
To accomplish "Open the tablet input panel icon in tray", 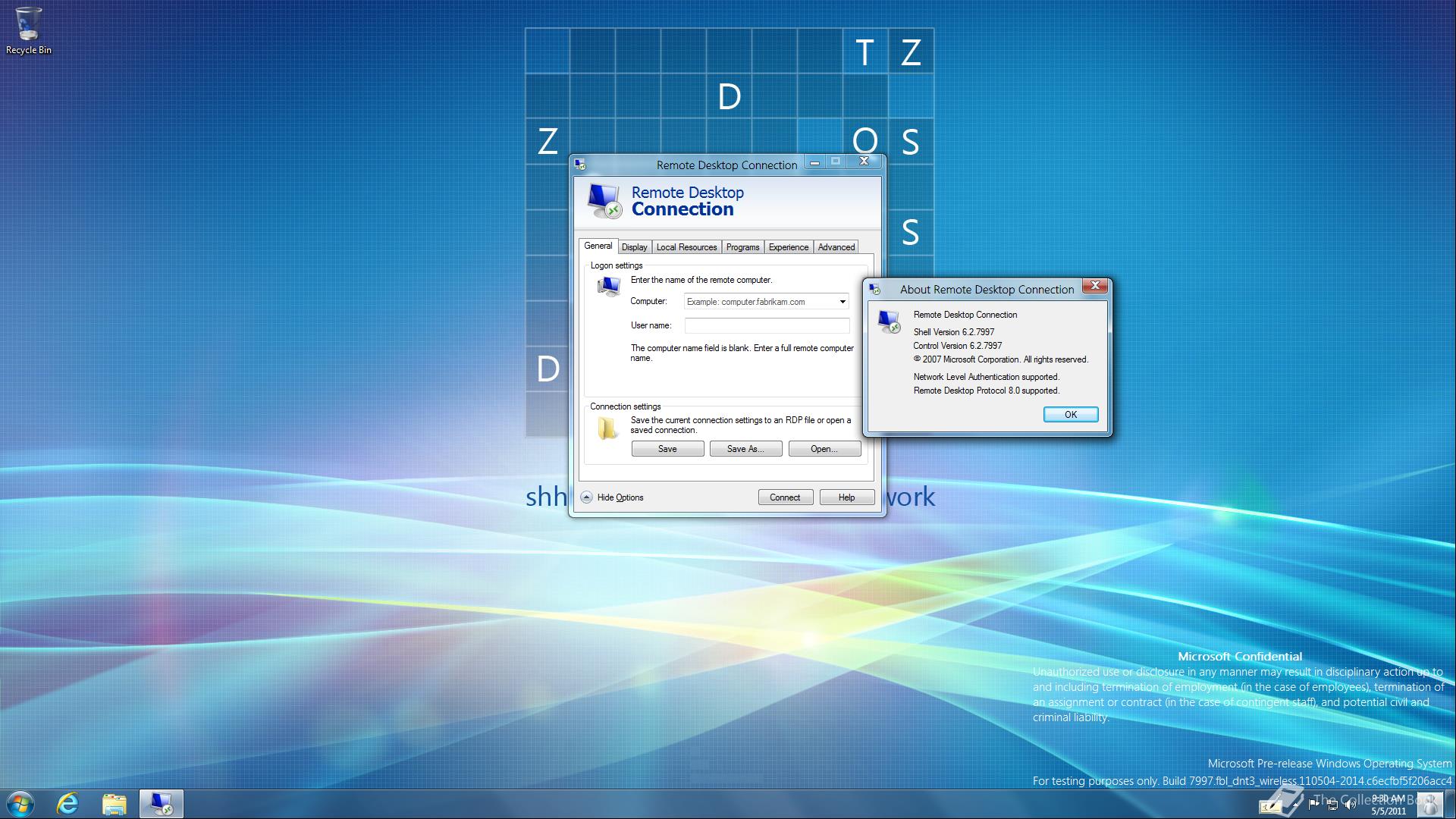I will [1271, 806].
